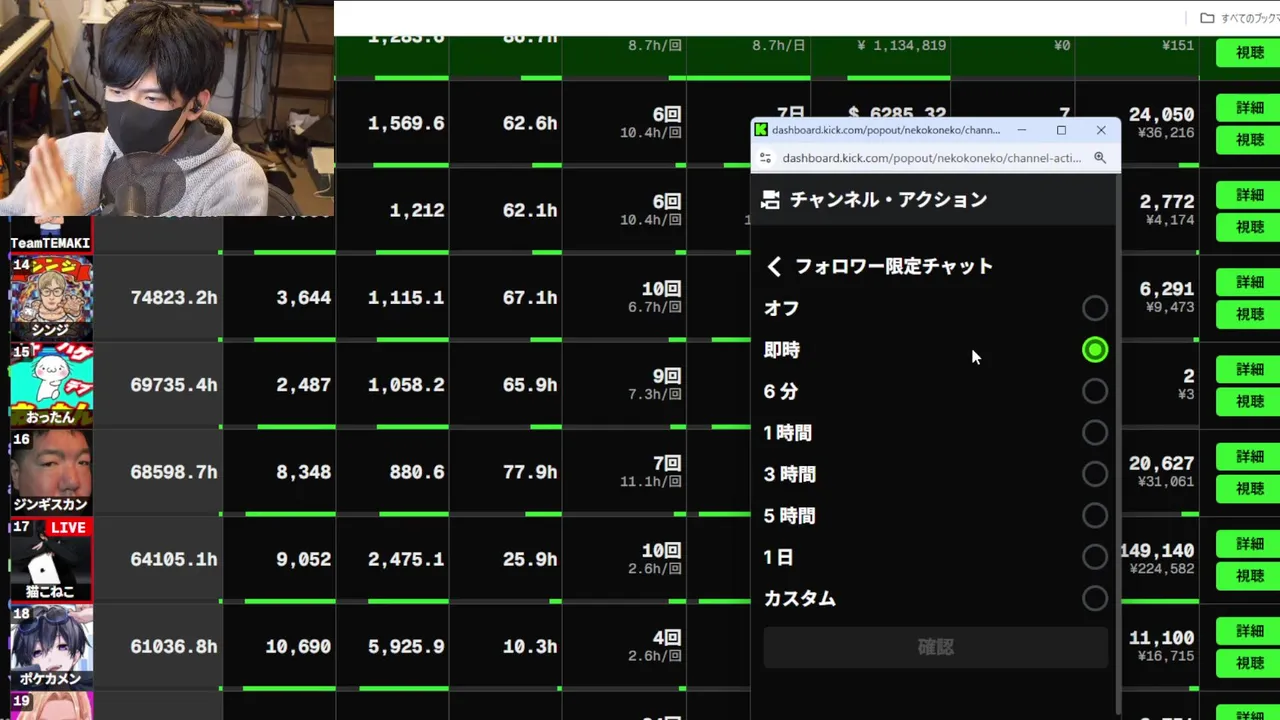Click the 149,140 amount
Viewport: 1280px width, 720px height.
click(x=1158, y=551)
